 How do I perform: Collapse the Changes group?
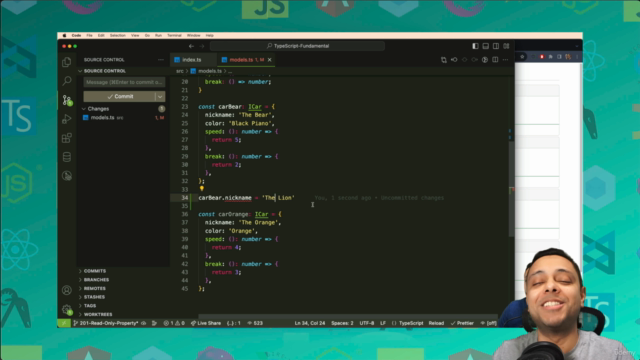coord(84,109)
